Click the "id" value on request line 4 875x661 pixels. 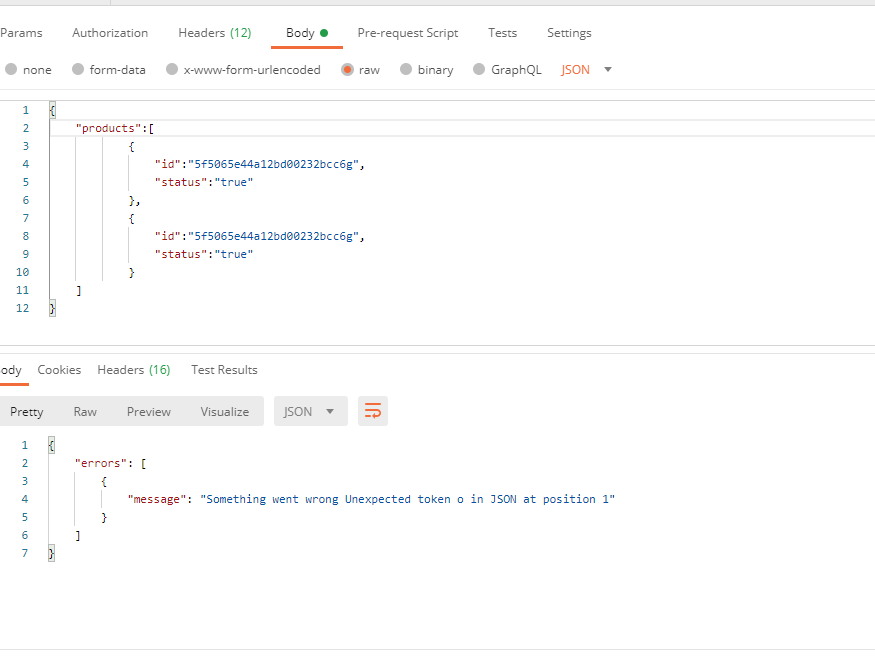coord(273,164)
